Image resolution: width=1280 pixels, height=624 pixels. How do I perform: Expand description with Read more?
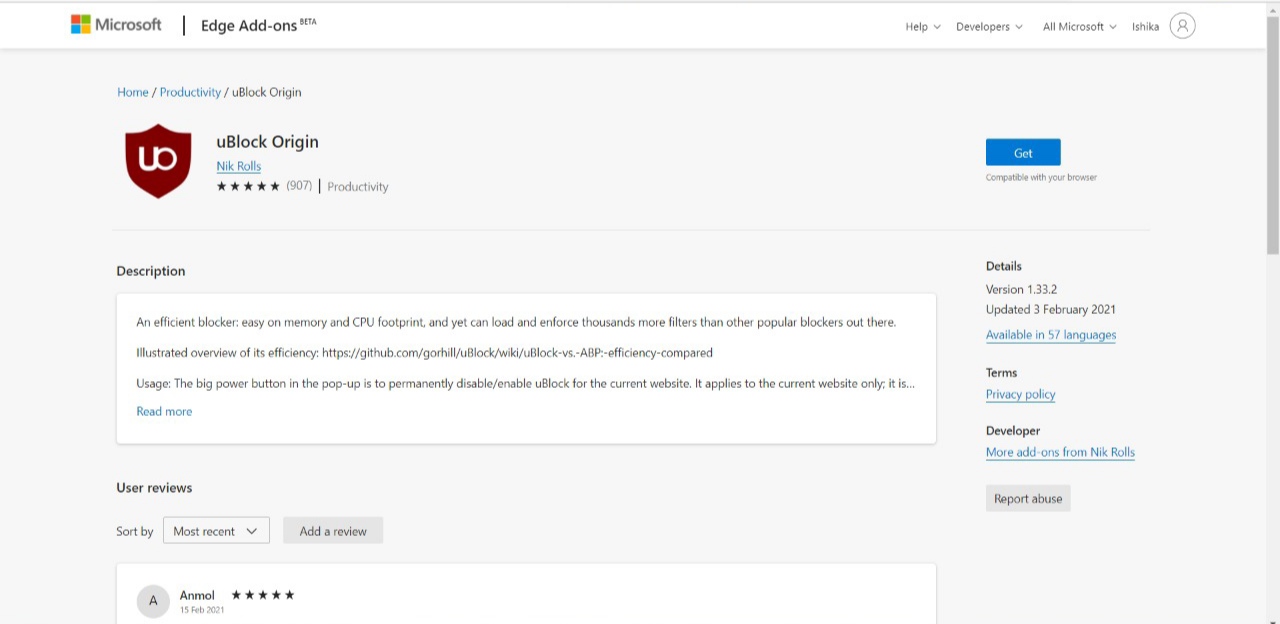click(x=164, y=411)
